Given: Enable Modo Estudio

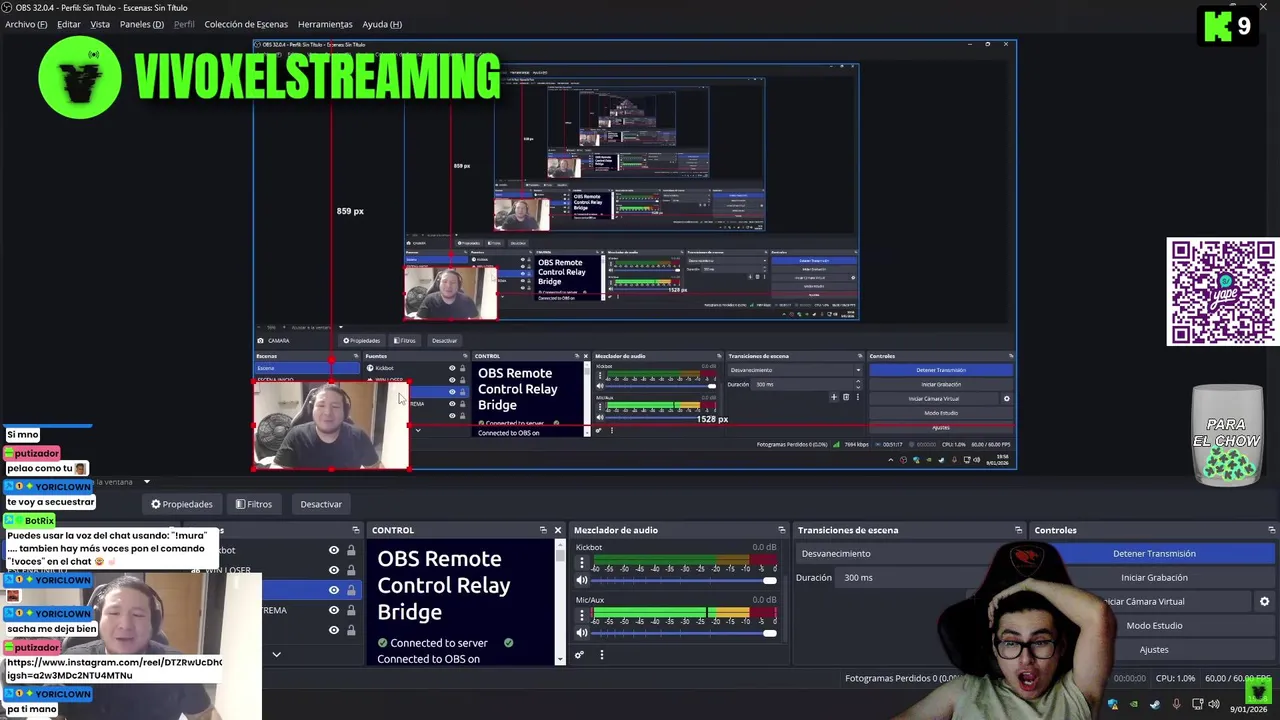Looking at the screenshot, I should pos(1154,625).
